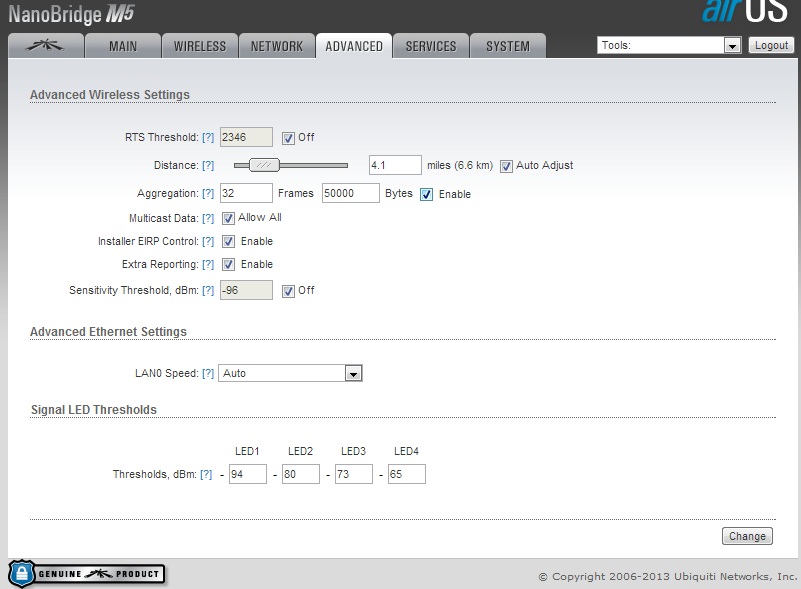Click the Change button
The width and height of the screenshot is (801, 589).
pyautogui.click(x=747, y=536)
